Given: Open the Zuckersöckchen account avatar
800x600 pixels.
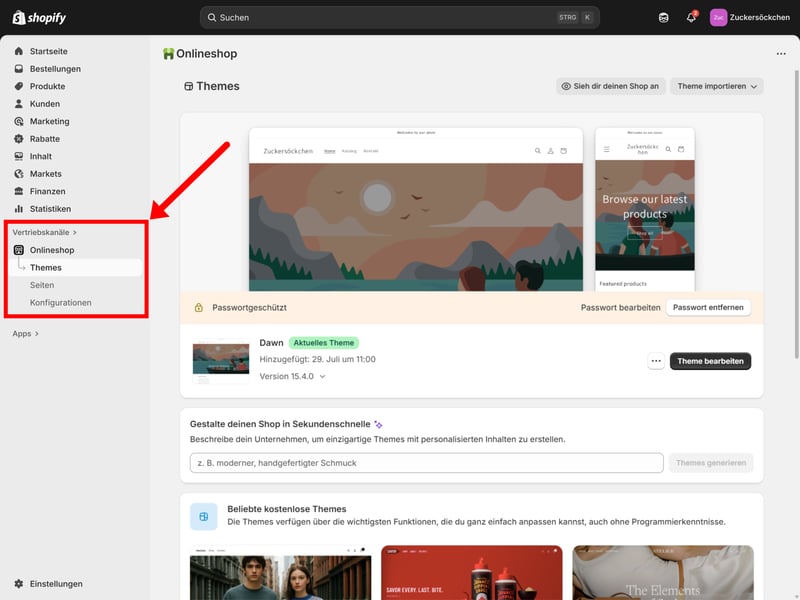Looking at the screenshot, I should click(x=718, y=17).
